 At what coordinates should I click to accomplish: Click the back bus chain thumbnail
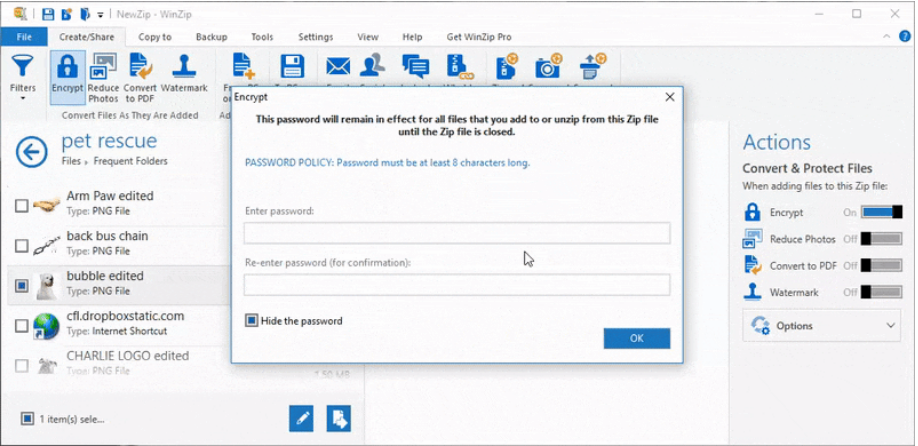[46, 245]
